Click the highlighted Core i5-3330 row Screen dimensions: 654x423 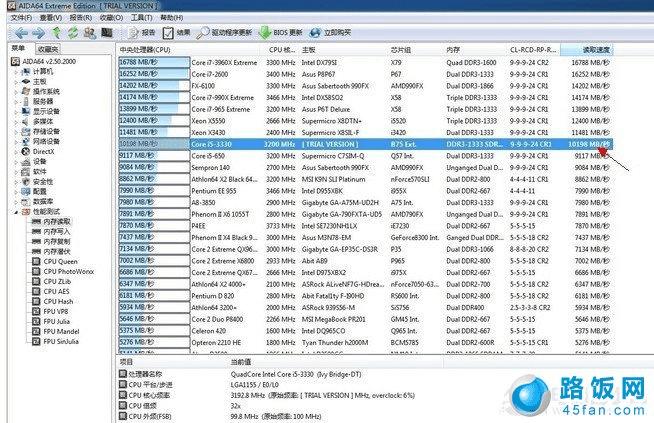tap(365, 144)
